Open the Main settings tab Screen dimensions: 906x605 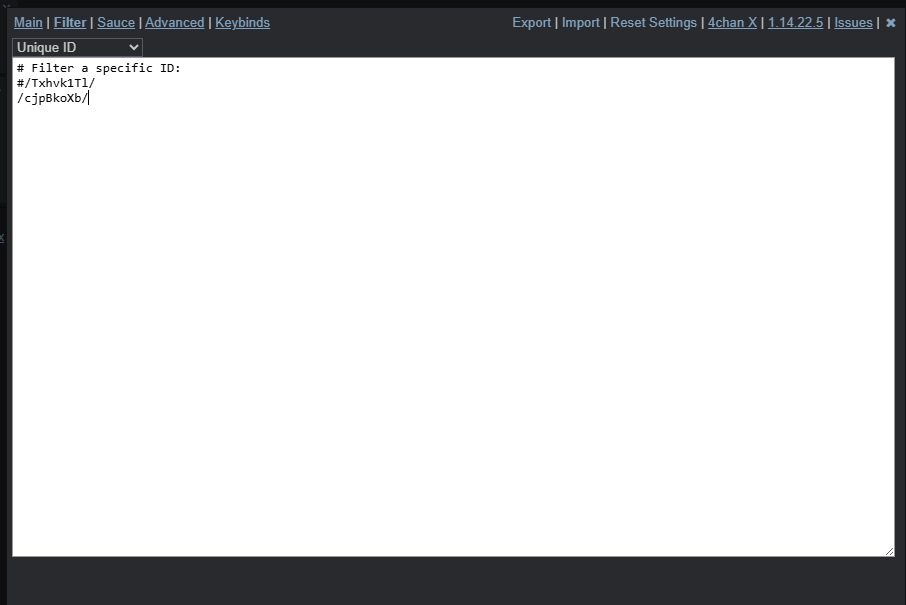[x=28, y=23]
